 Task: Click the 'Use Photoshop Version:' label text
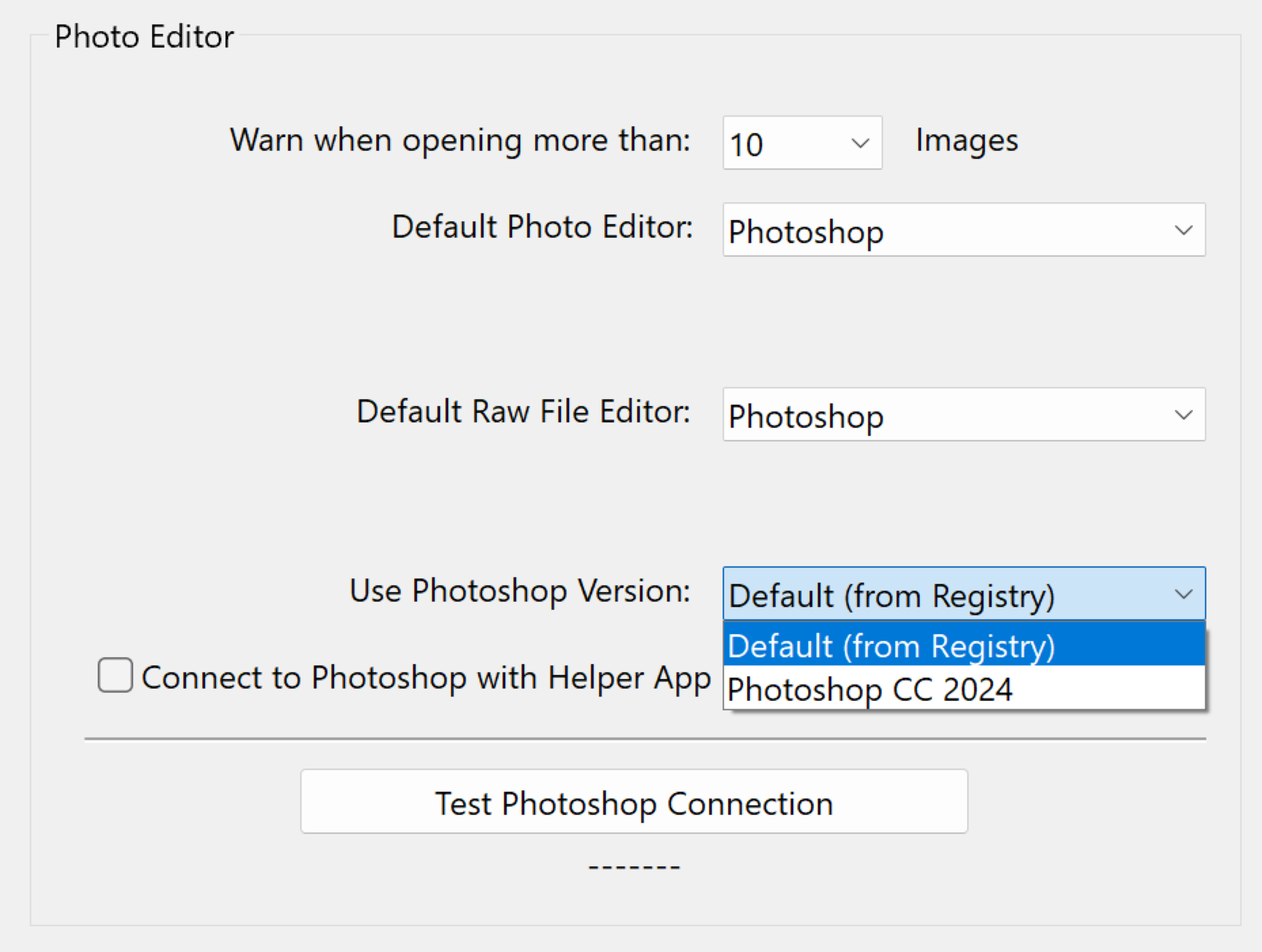coord(520,591)
